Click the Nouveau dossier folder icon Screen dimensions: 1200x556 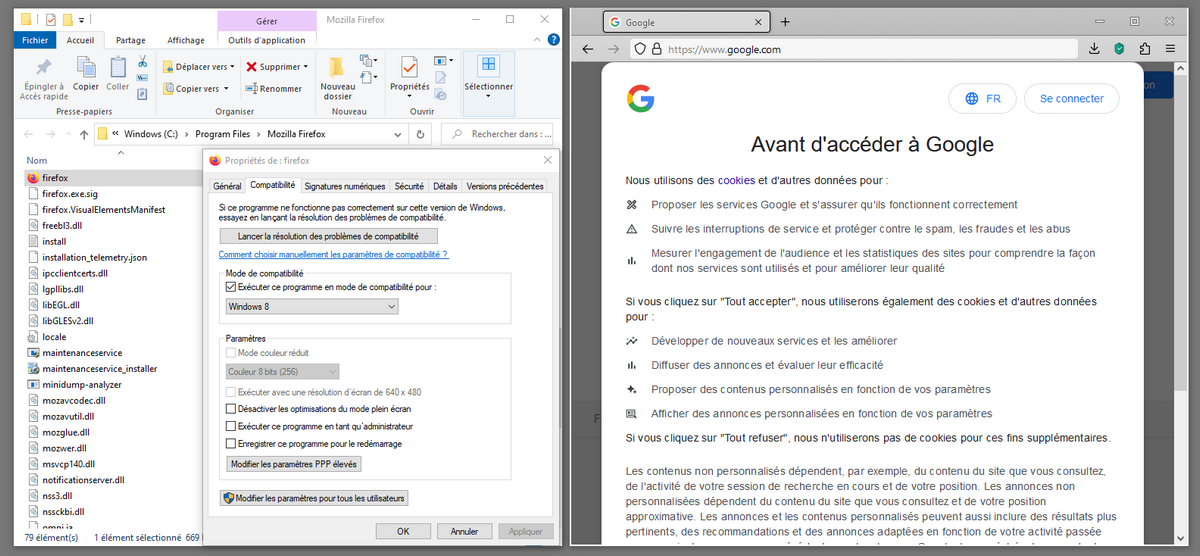pyautogui.click(x=337, y=67)
